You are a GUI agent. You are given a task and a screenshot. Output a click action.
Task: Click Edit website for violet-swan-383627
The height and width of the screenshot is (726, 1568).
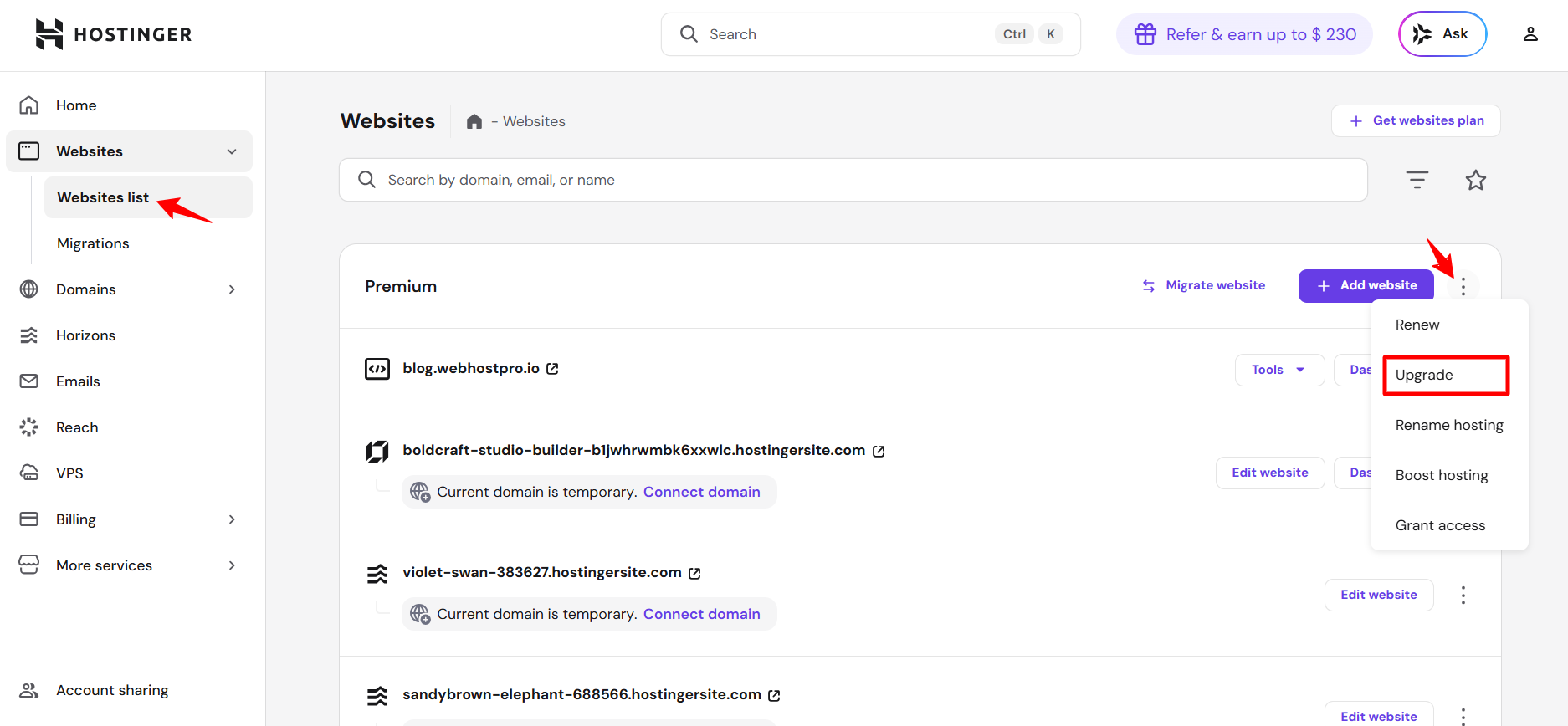click(1379, 595)
